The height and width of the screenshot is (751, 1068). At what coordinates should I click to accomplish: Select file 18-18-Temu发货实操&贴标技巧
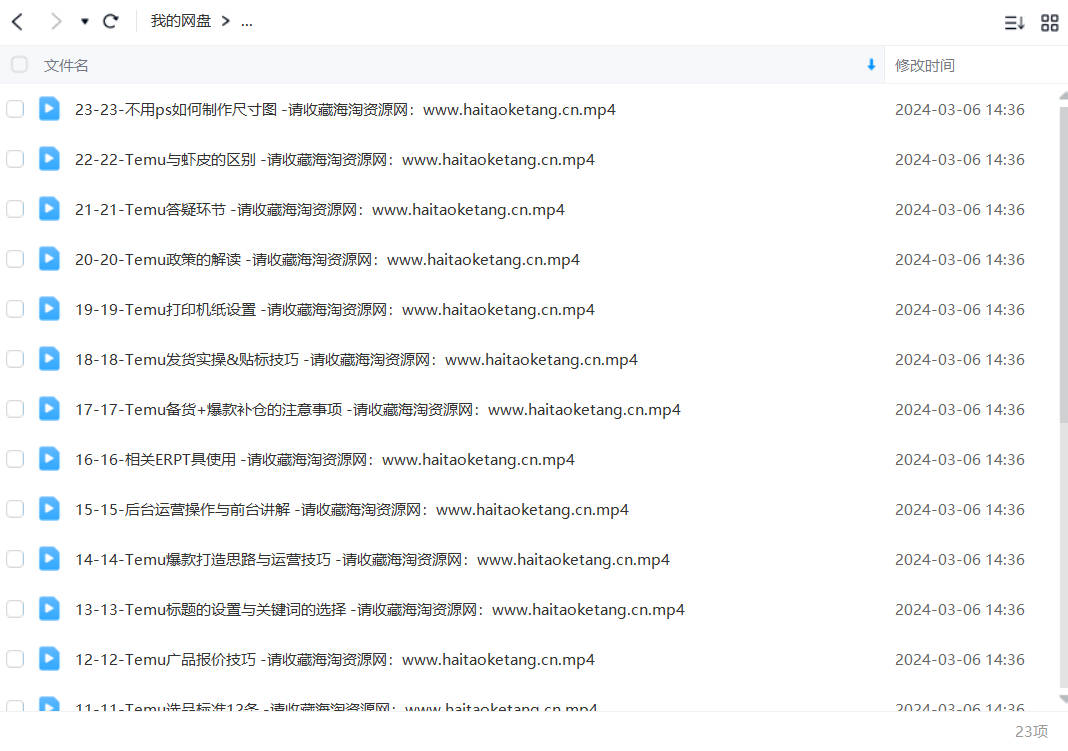pyautogui.click(x=356, y=359)
